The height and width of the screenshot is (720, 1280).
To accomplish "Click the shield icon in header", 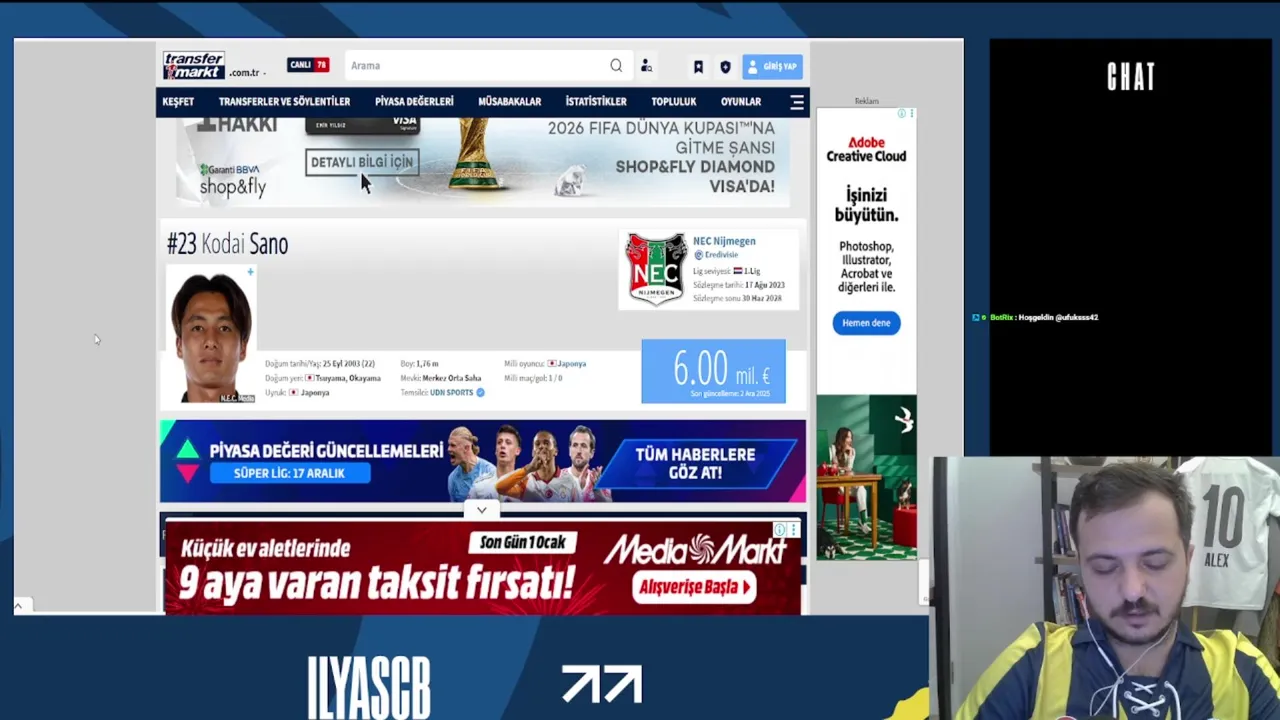I will point(725,67).
